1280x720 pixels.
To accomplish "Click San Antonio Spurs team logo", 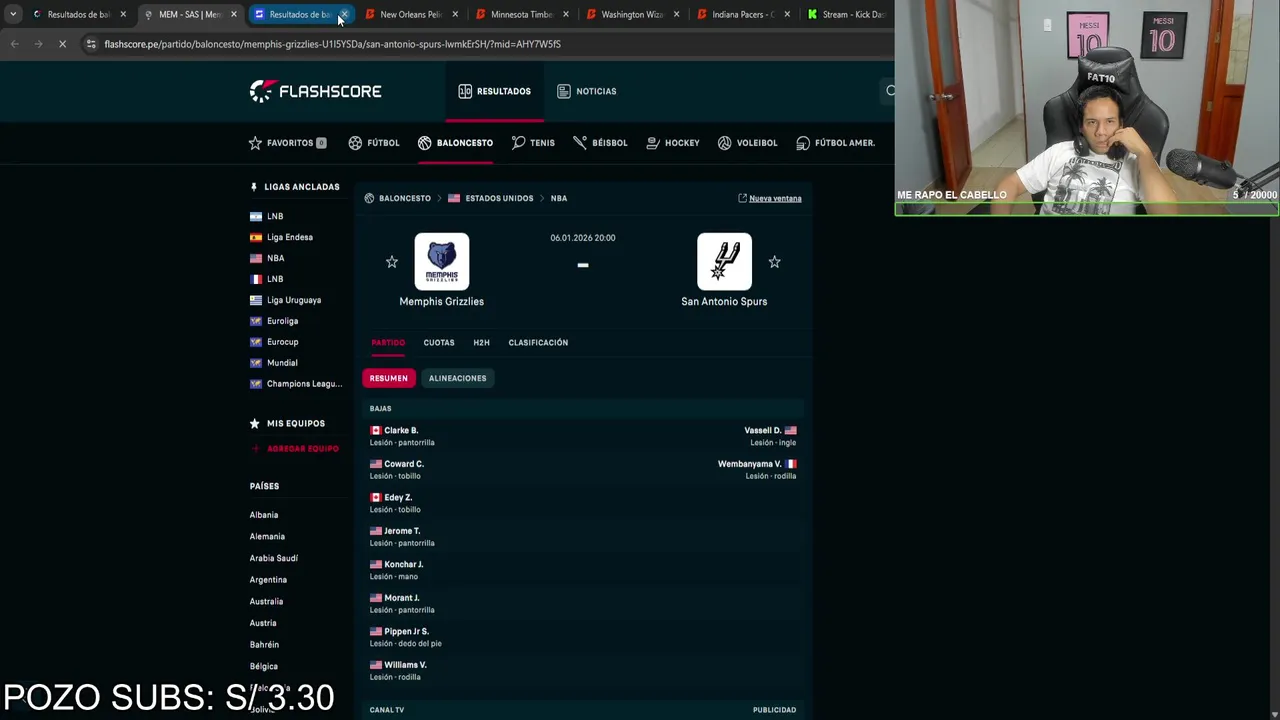I will 724,262.
